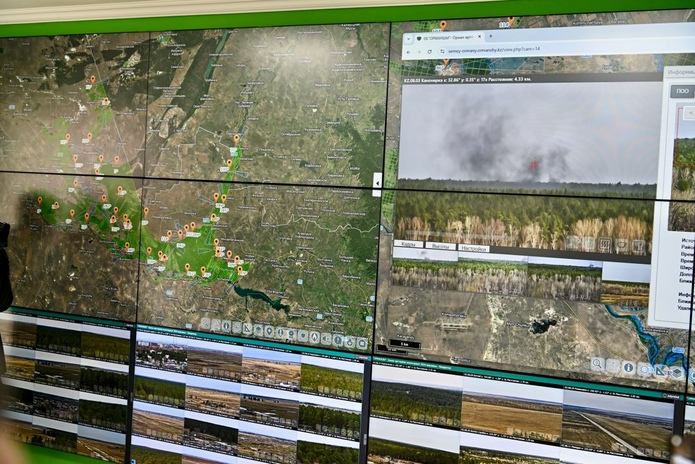Open the Карты tab below camera view
The image size is (695, 464).
[x=407, y=244]
